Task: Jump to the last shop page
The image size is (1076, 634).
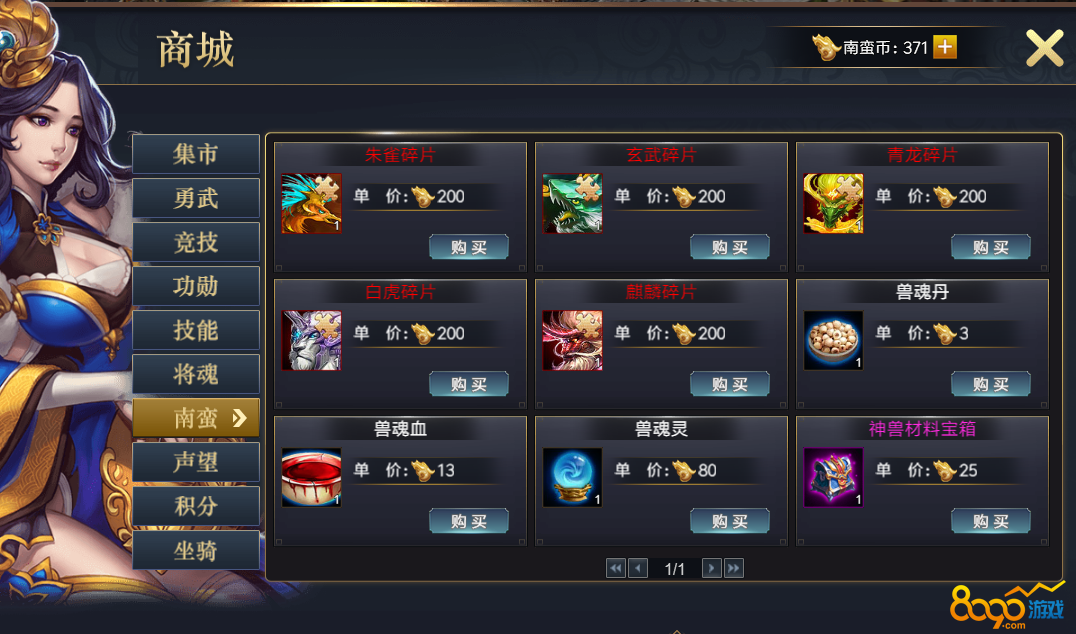Action: [x=734, y=568]
